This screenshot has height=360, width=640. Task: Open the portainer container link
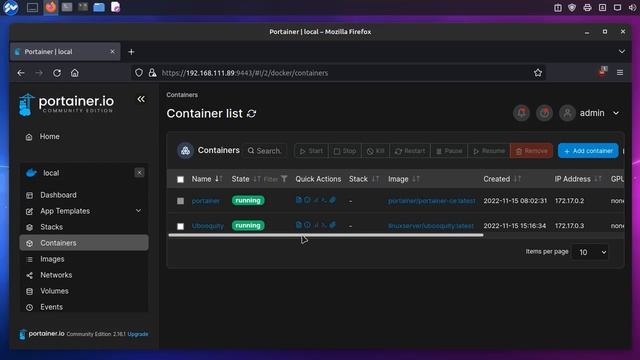pyautogui.click(x=206, y=201)
